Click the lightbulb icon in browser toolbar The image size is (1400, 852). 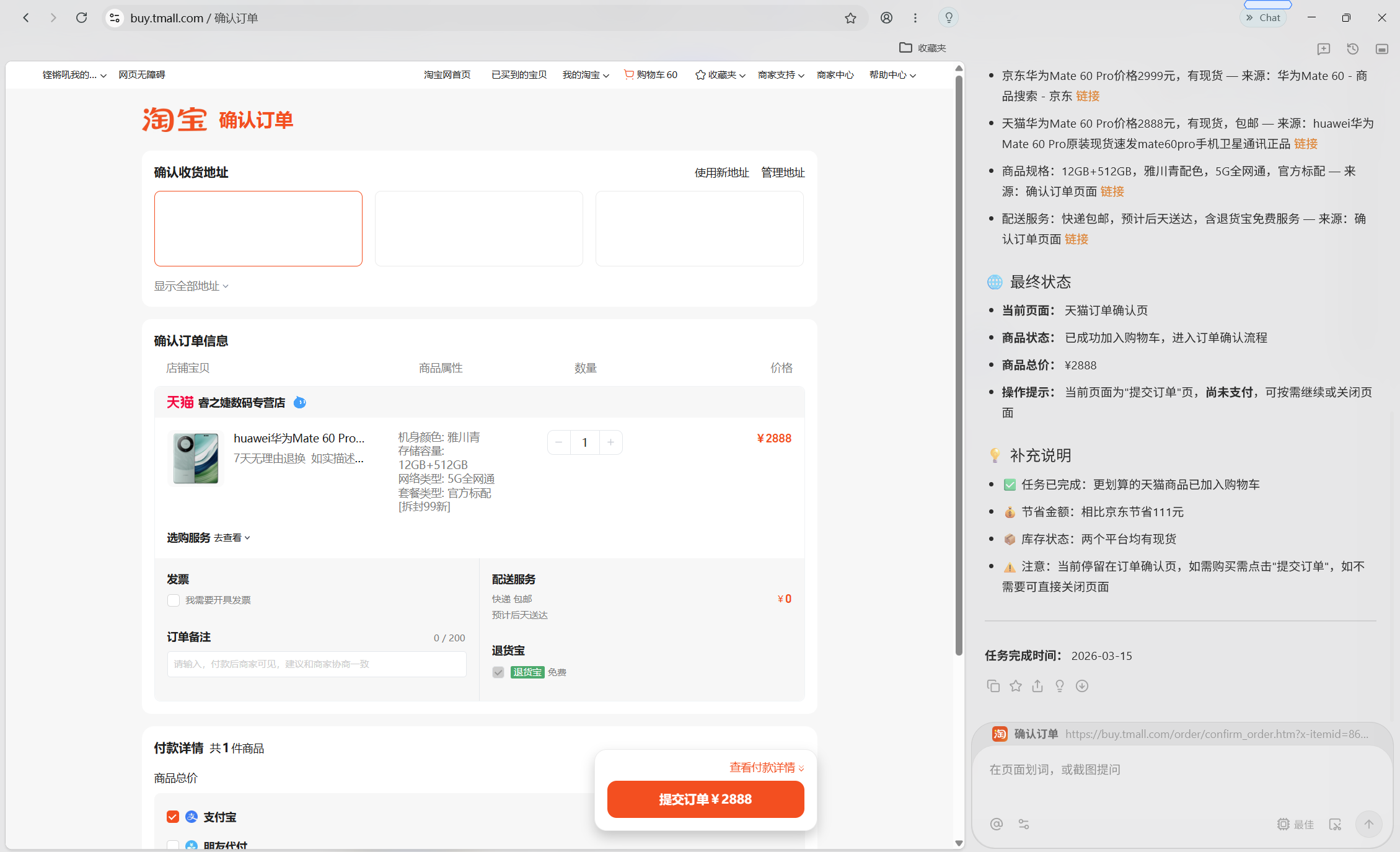click(948, 18)
